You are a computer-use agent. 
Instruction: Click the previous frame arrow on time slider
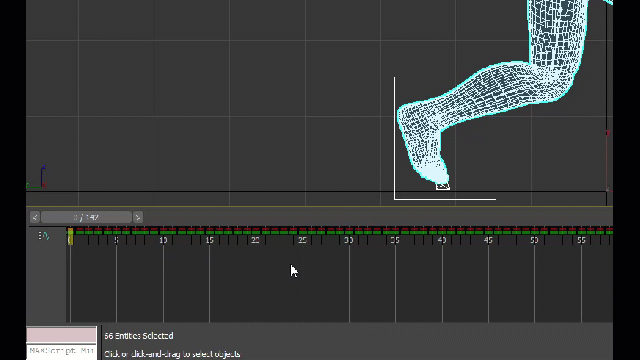[35, 217]
